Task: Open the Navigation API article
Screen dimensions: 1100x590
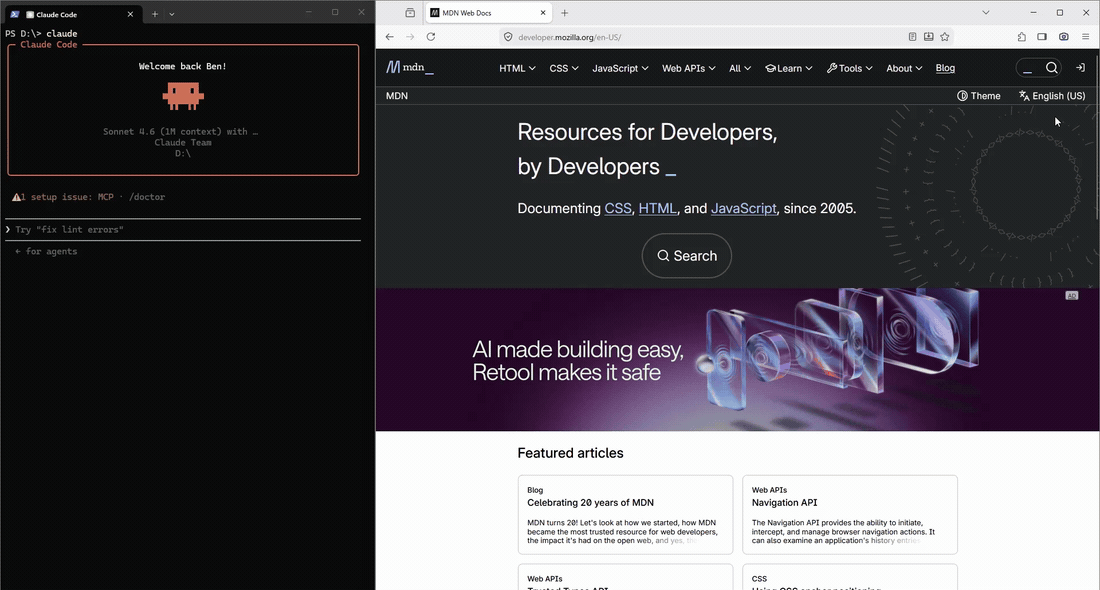Action: [x=784, y=502]
